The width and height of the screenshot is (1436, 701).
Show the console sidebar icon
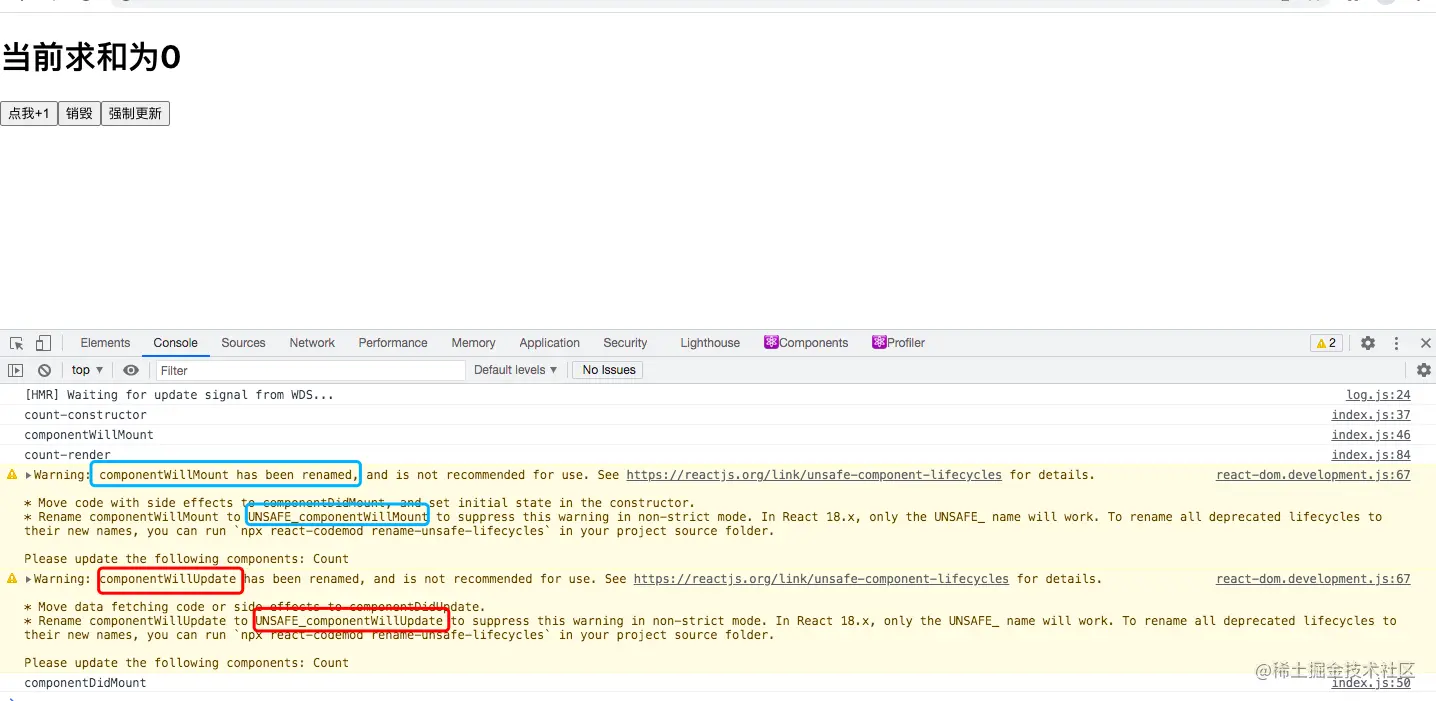click(15, 370)
